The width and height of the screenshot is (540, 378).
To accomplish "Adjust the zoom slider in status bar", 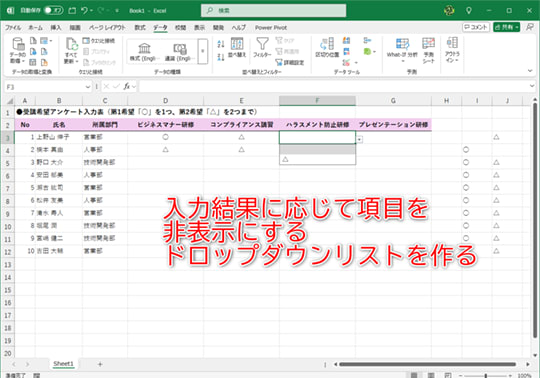I will tap(486, 376).
